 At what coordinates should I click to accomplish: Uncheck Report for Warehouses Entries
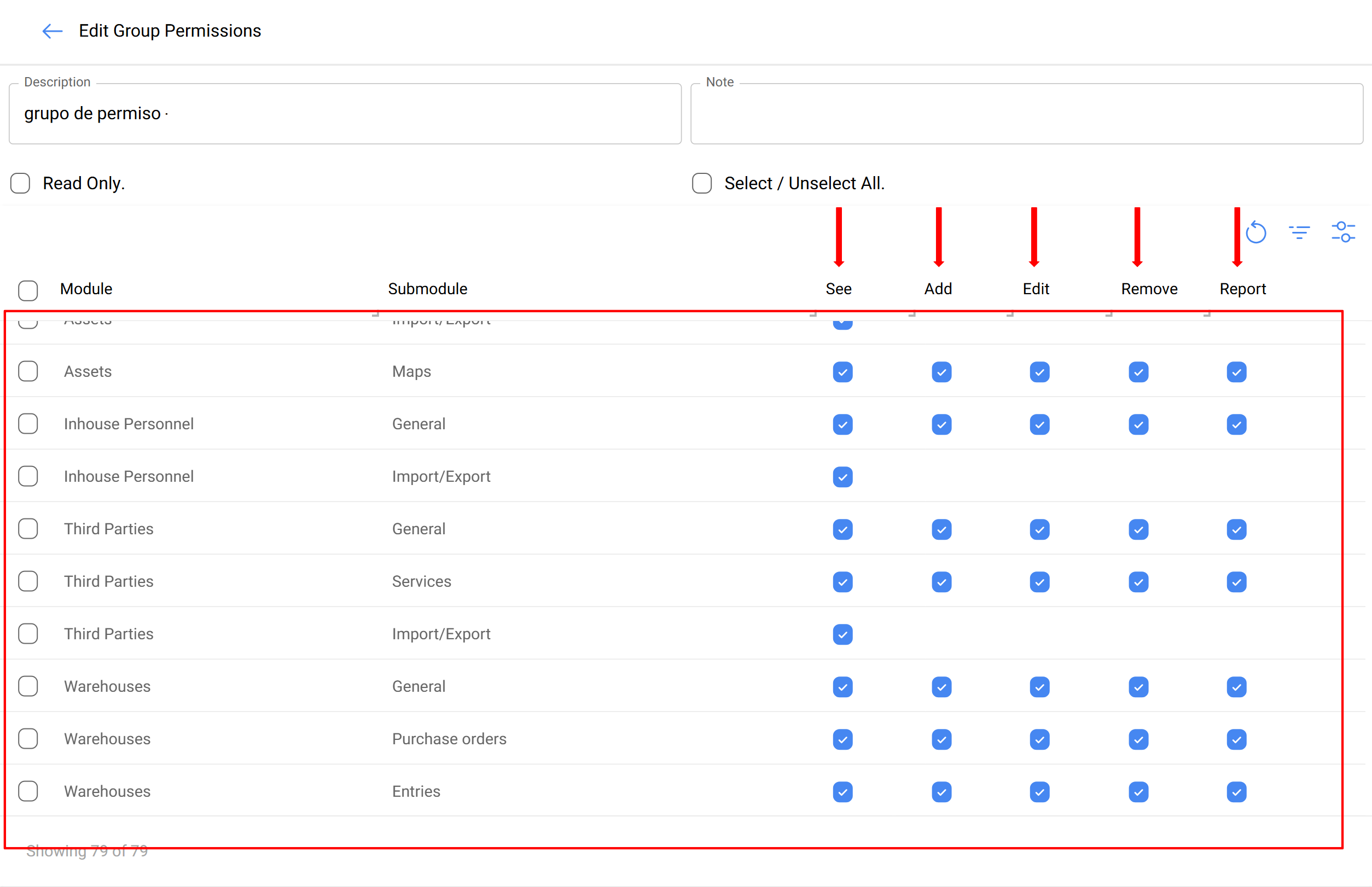[x=1236, y=792]
